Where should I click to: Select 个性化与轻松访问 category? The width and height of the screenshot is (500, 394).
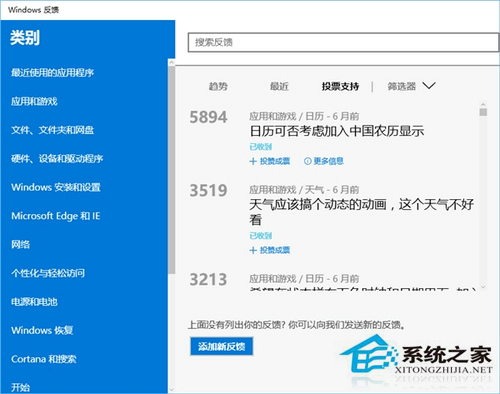click(48, 273)
